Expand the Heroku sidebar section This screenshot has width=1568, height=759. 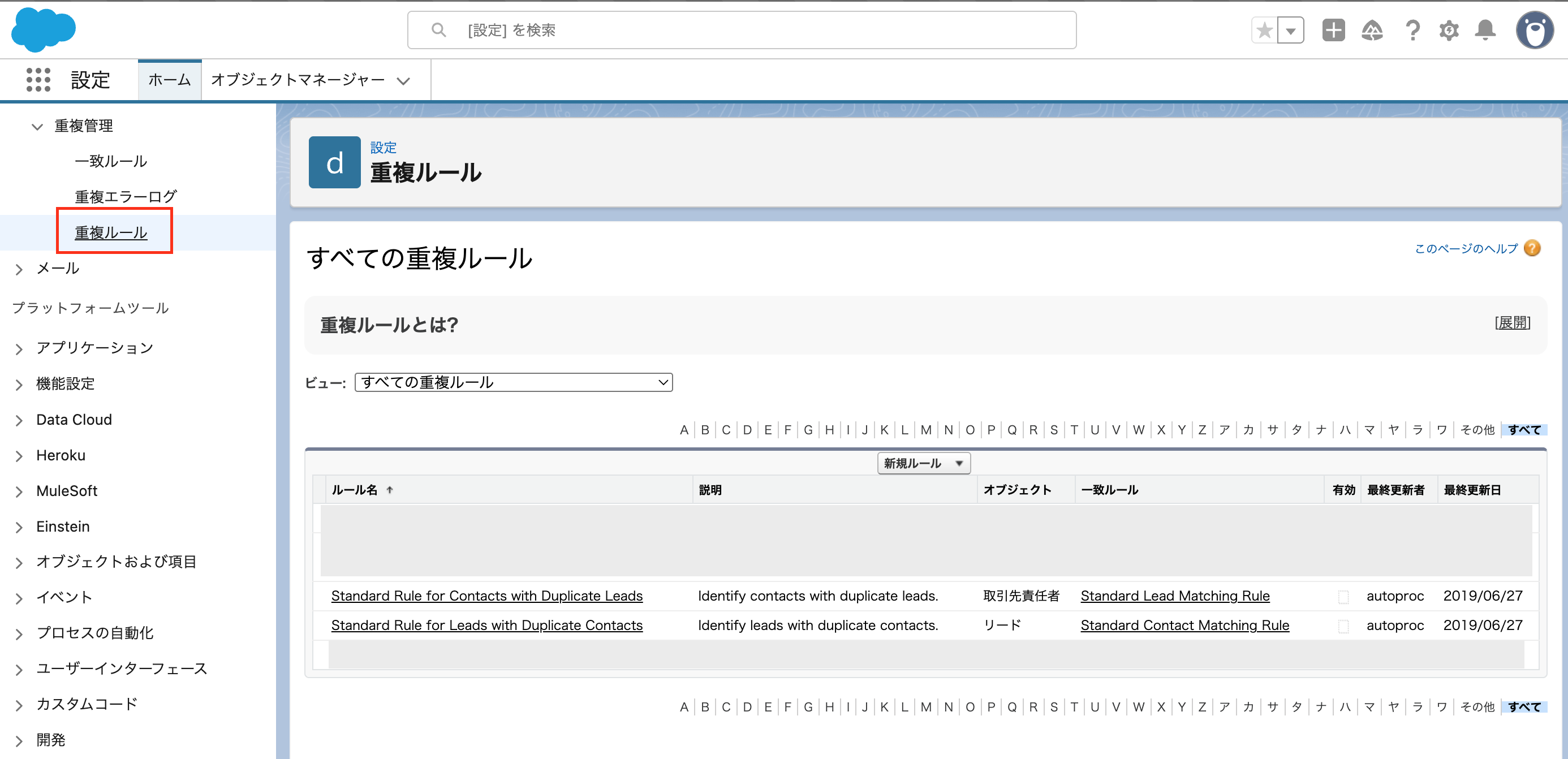click(19, 456)
